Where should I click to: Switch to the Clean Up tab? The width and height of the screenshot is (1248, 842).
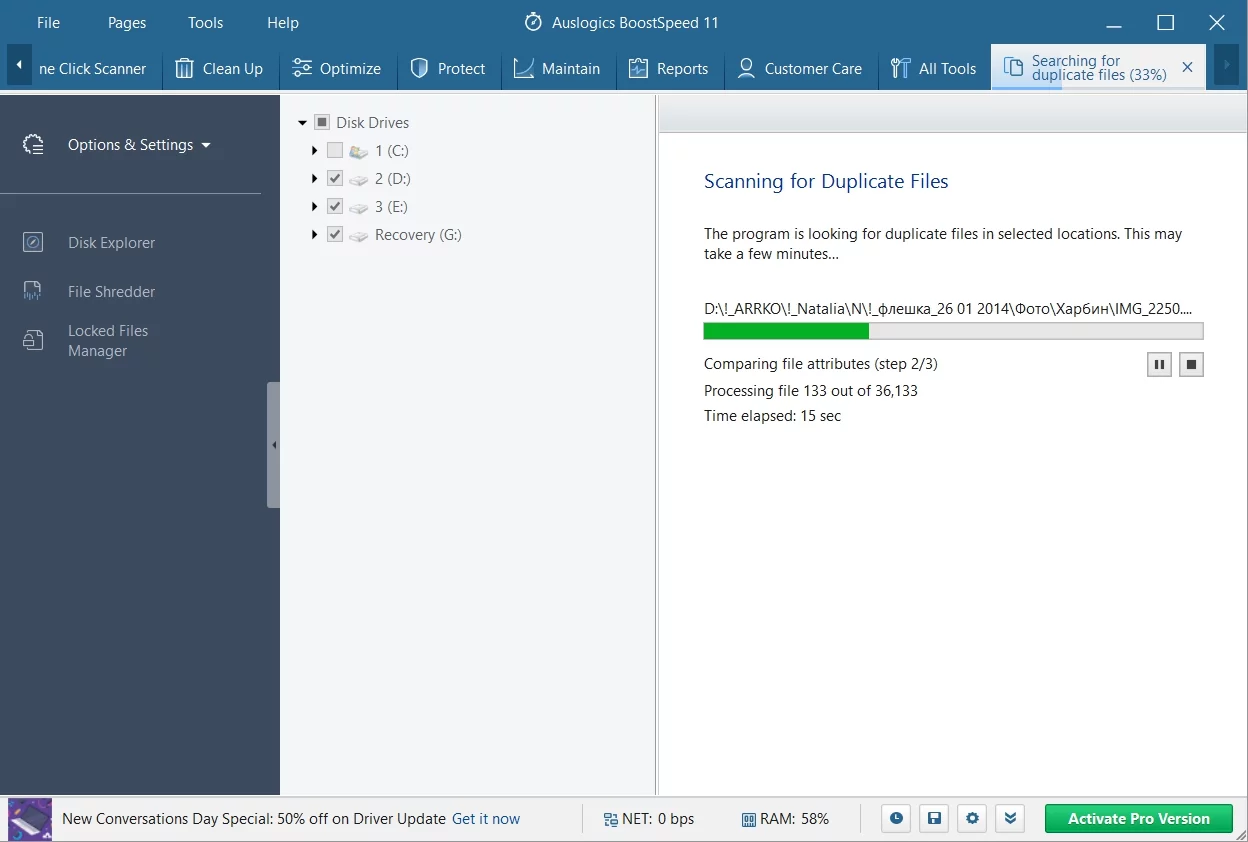click(x=220, y=69)
